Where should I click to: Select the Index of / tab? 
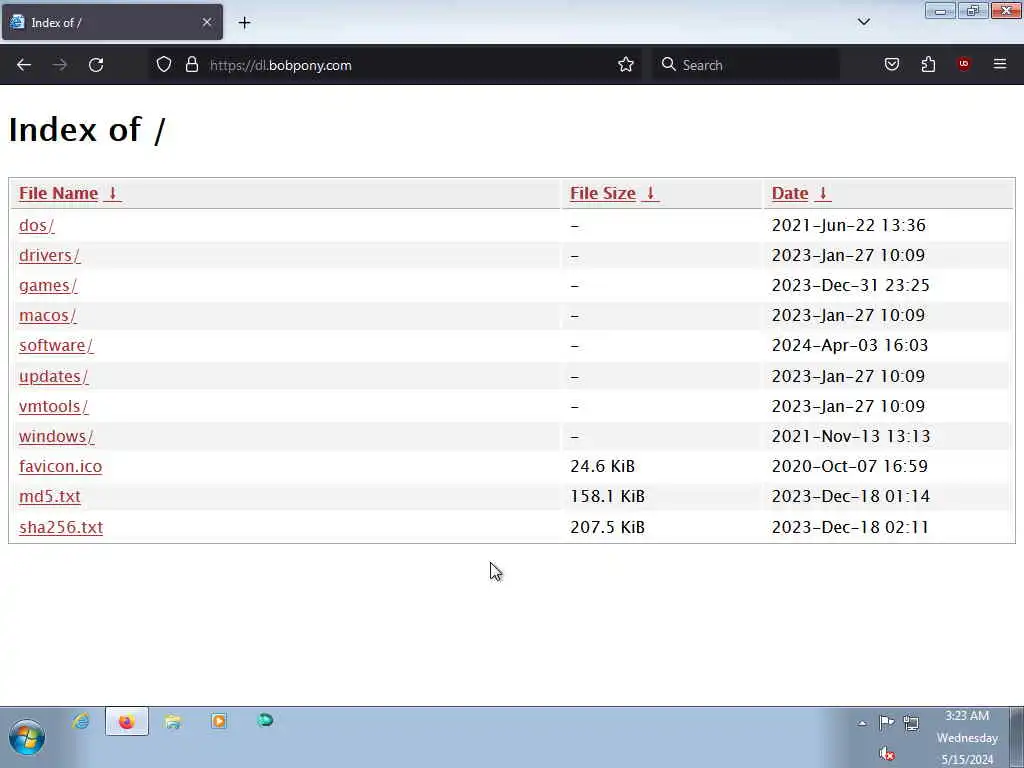pyautogui.click(x=112, y=22)
